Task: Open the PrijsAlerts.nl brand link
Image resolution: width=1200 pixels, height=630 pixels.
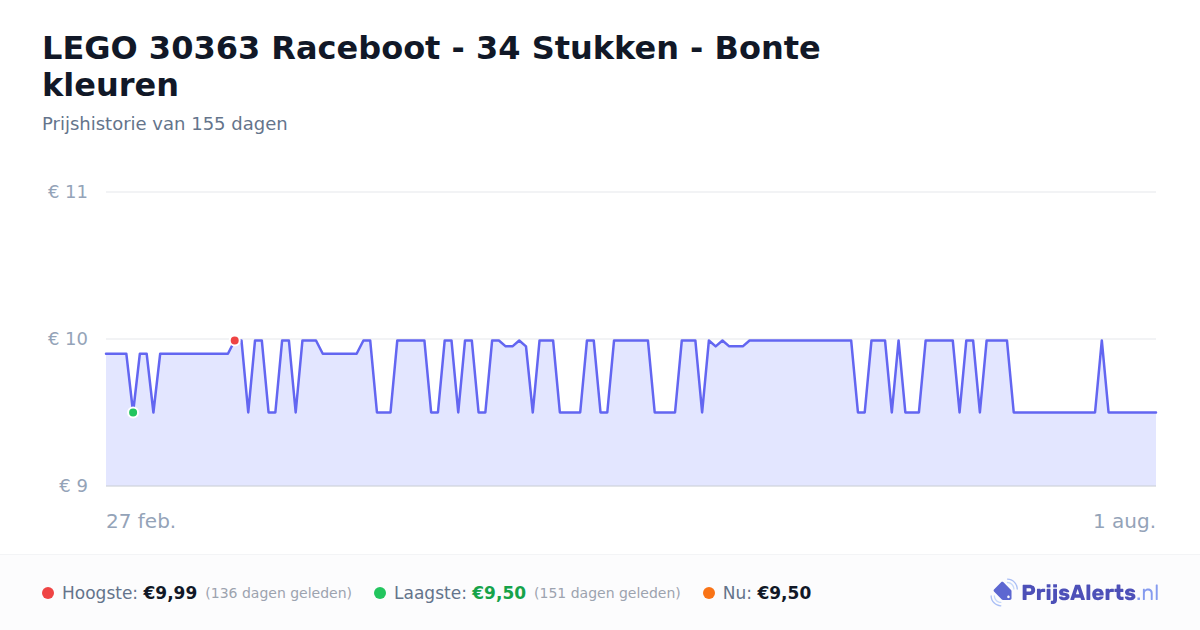Action: 1075,593
